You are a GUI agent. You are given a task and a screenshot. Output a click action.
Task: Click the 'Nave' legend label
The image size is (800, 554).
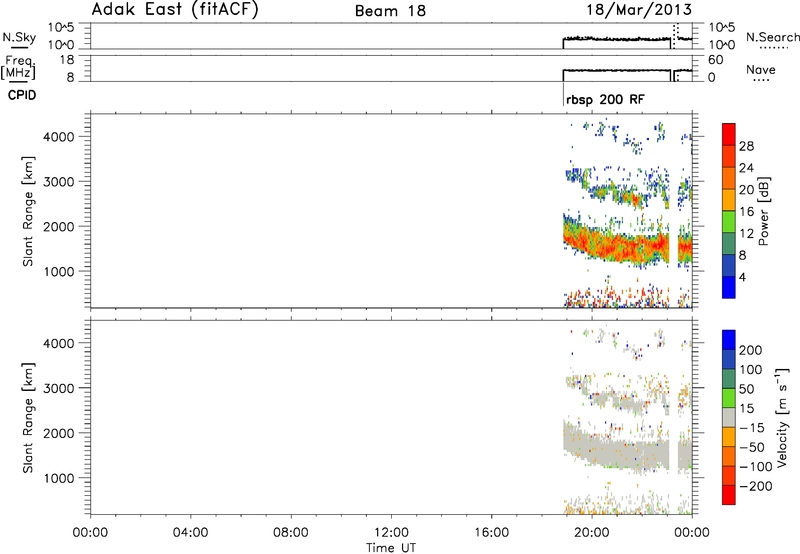[761, 69]
